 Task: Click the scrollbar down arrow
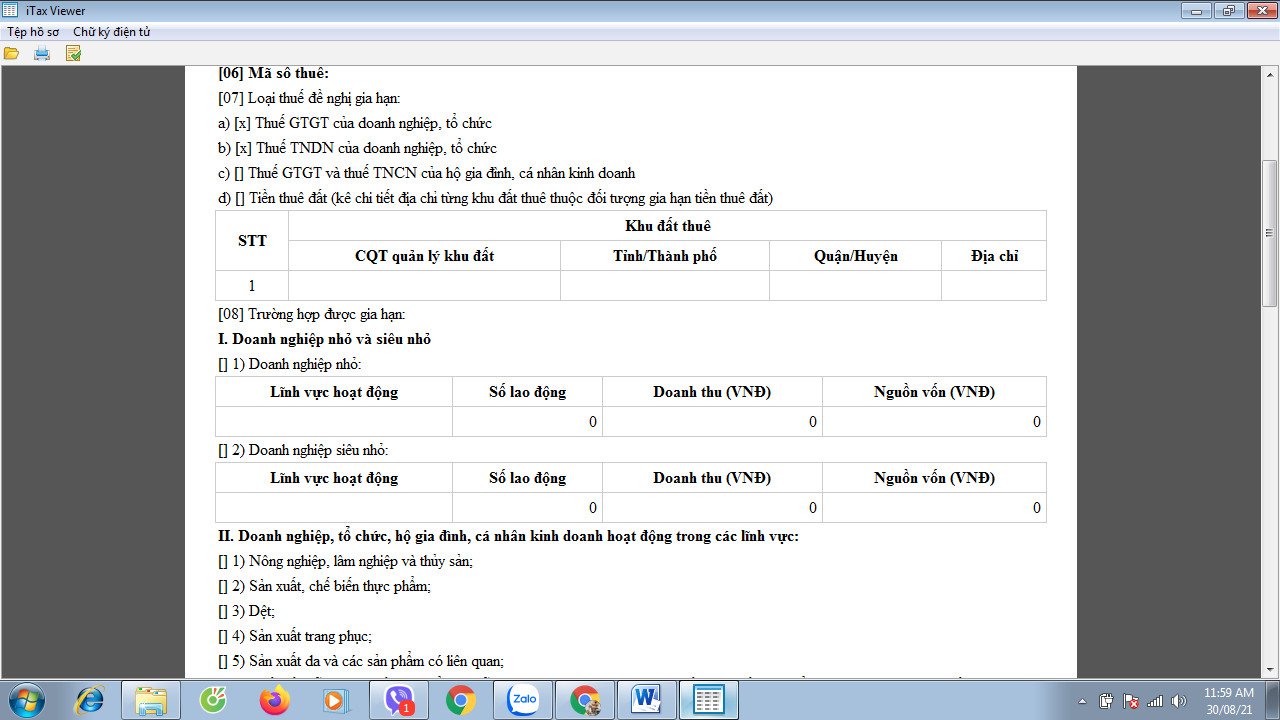[1270, 668]
